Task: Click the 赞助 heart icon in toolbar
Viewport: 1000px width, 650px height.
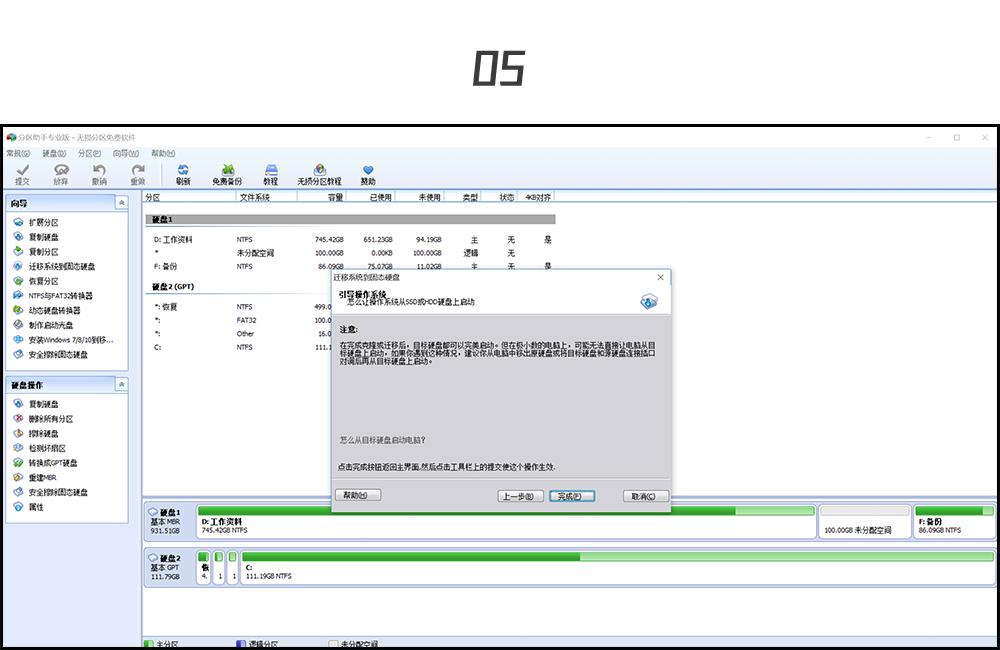Action: click(368, 172)
